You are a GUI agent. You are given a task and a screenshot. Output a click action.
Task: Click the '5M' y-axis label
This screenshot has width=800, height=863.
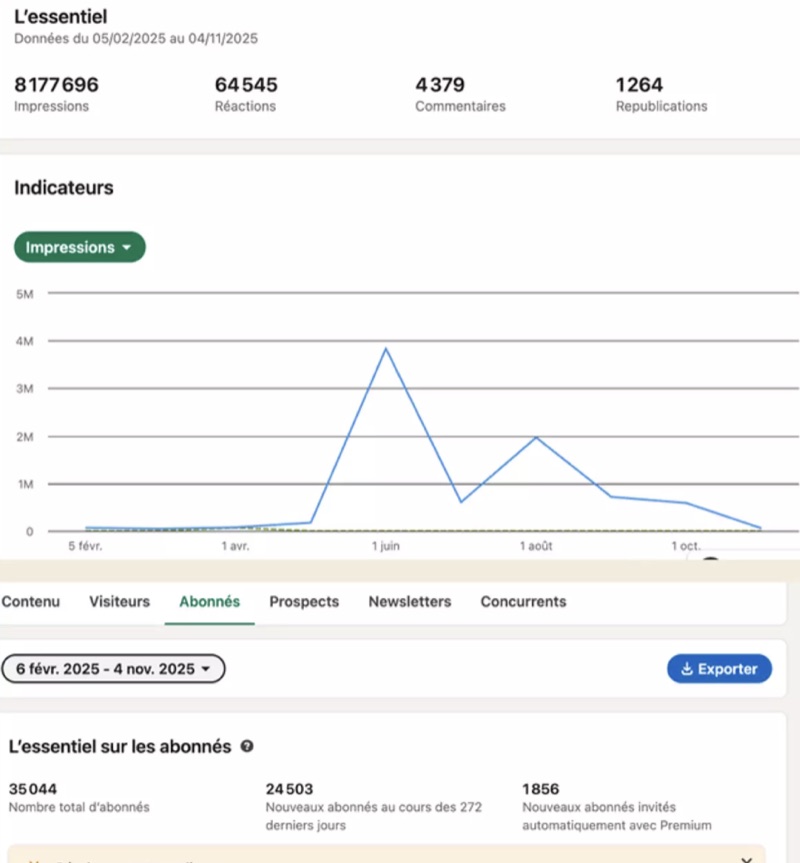click(x=25, y=294)
